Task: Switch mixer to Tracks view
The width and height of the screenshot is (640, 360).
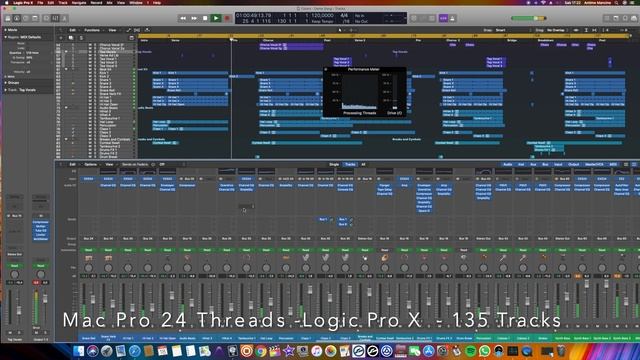Action: 350,164
